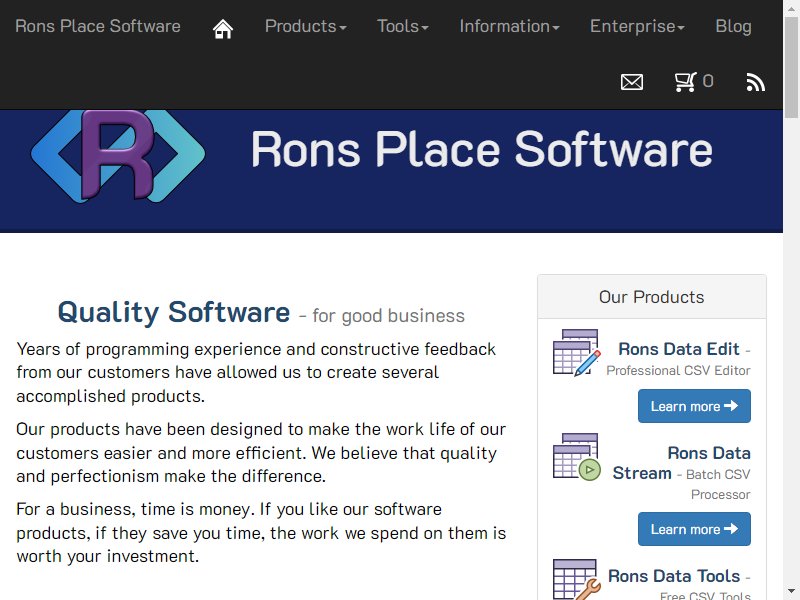Learn more about Rons Data Stream
Screen dimensions: 800x600
(694, 529)
